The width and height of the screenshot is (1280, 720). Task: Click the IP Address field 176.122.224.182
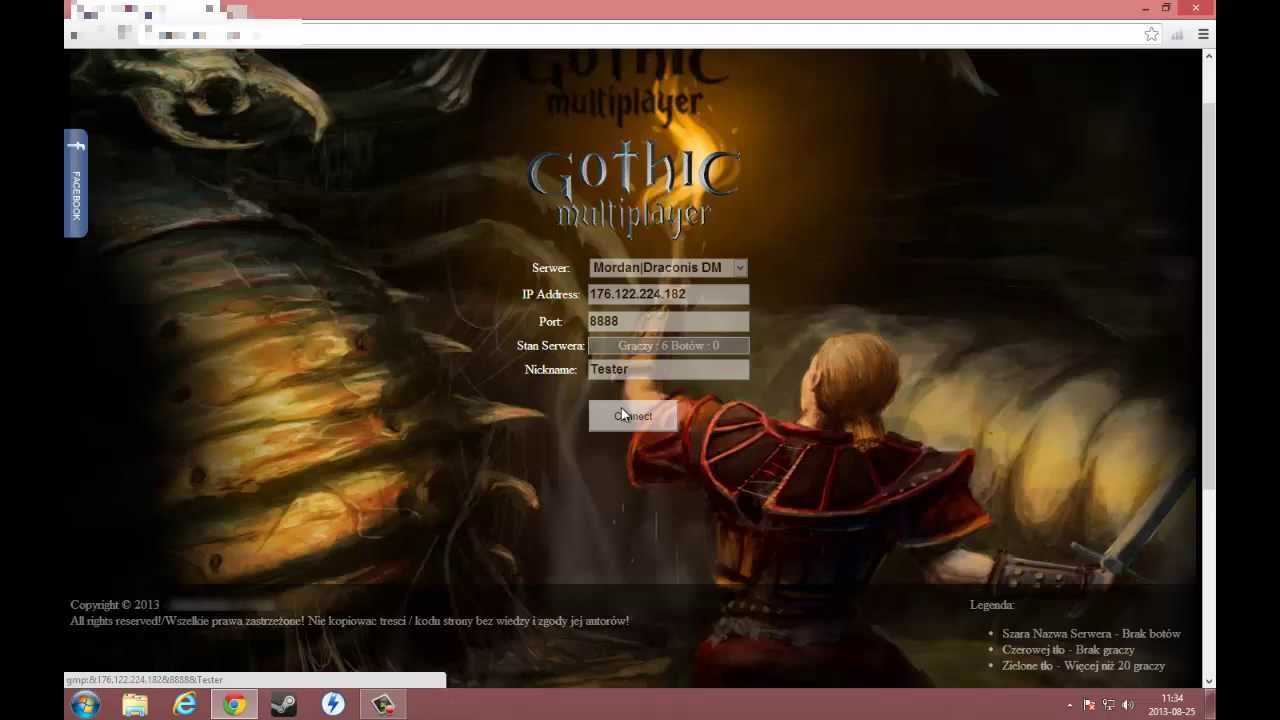pos(668,294)
